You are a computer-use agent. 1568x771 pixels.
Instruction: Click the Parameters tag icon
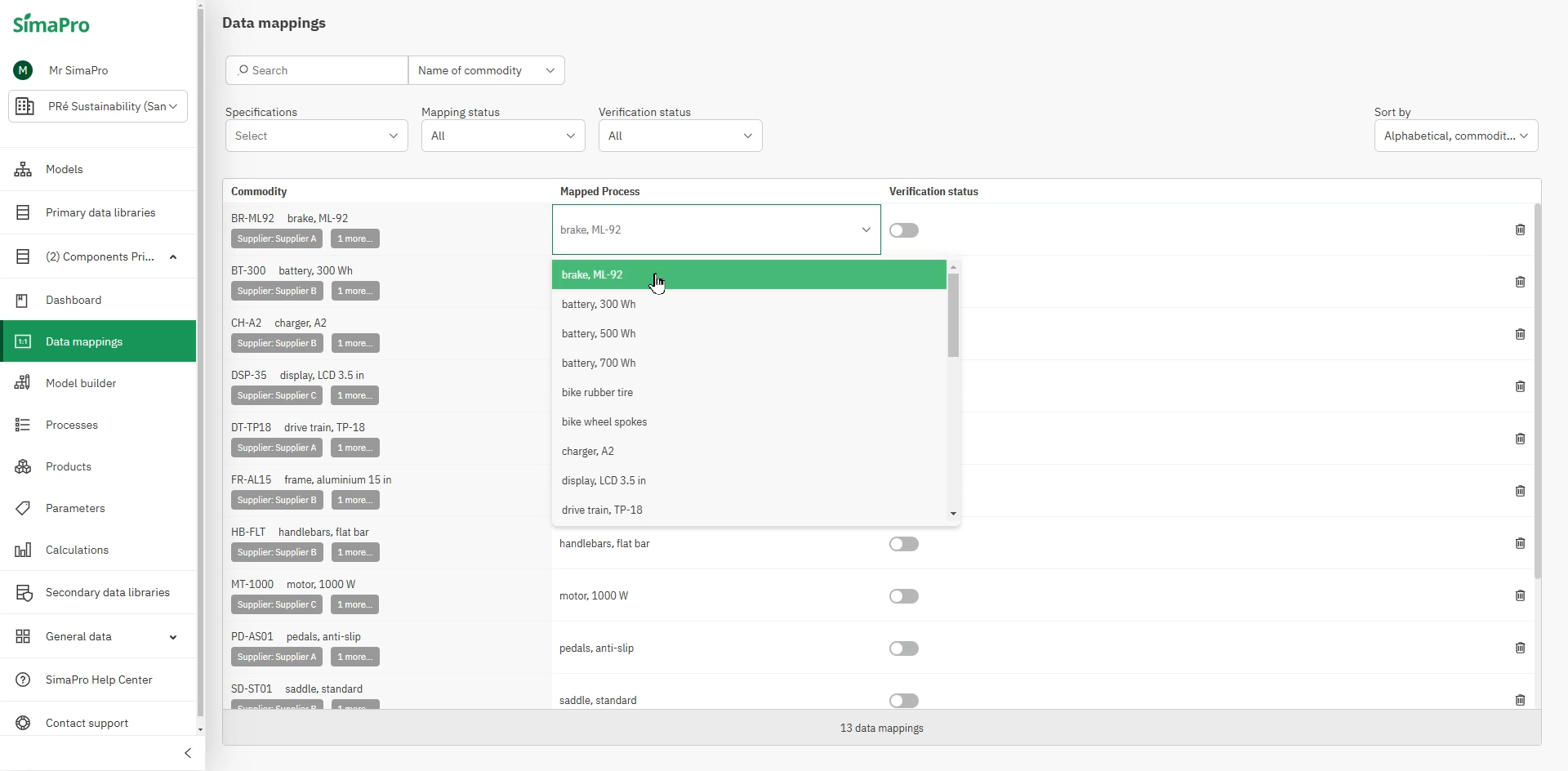coord(23,508)
